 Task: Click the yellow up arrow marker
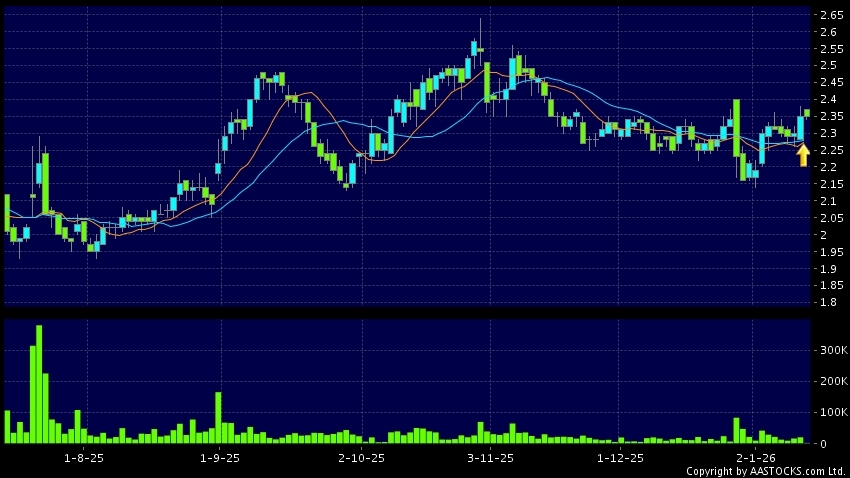tap(803, 155)
